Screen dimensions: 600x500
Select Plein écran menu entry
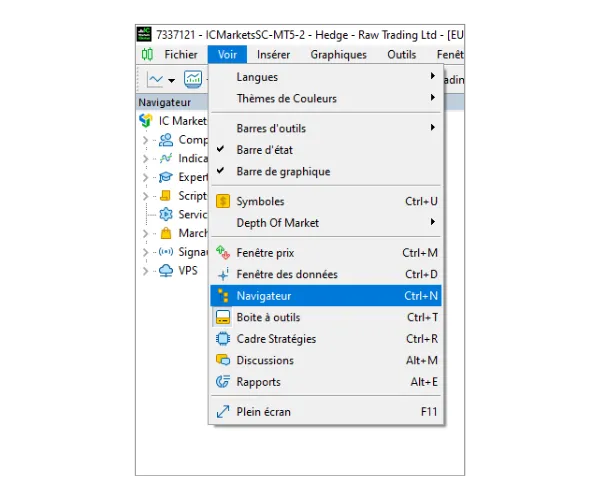pos(326,412)
